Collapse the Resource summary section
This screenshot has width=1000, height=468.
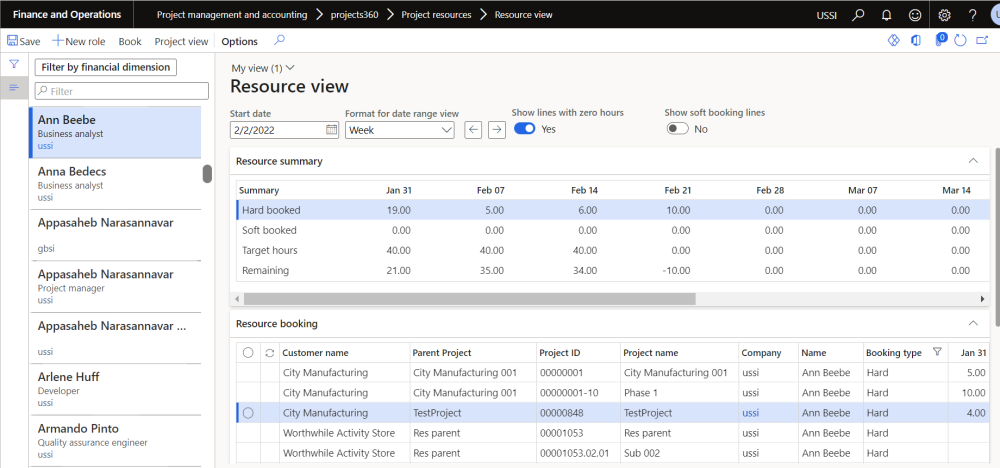click(972, 161)
